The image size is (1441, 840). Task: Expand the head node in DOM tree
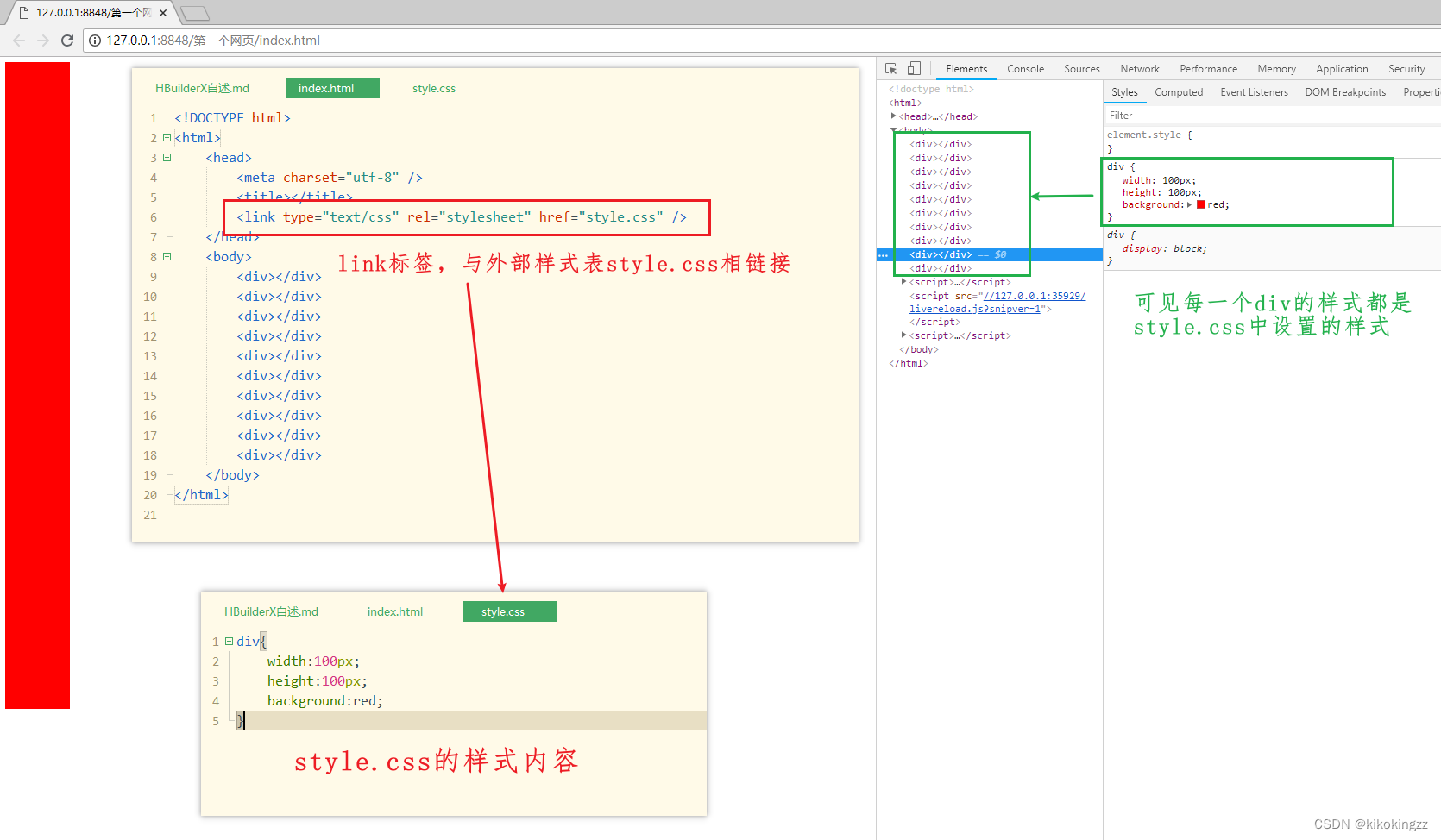pyautogui.click(x=894, y=116)
